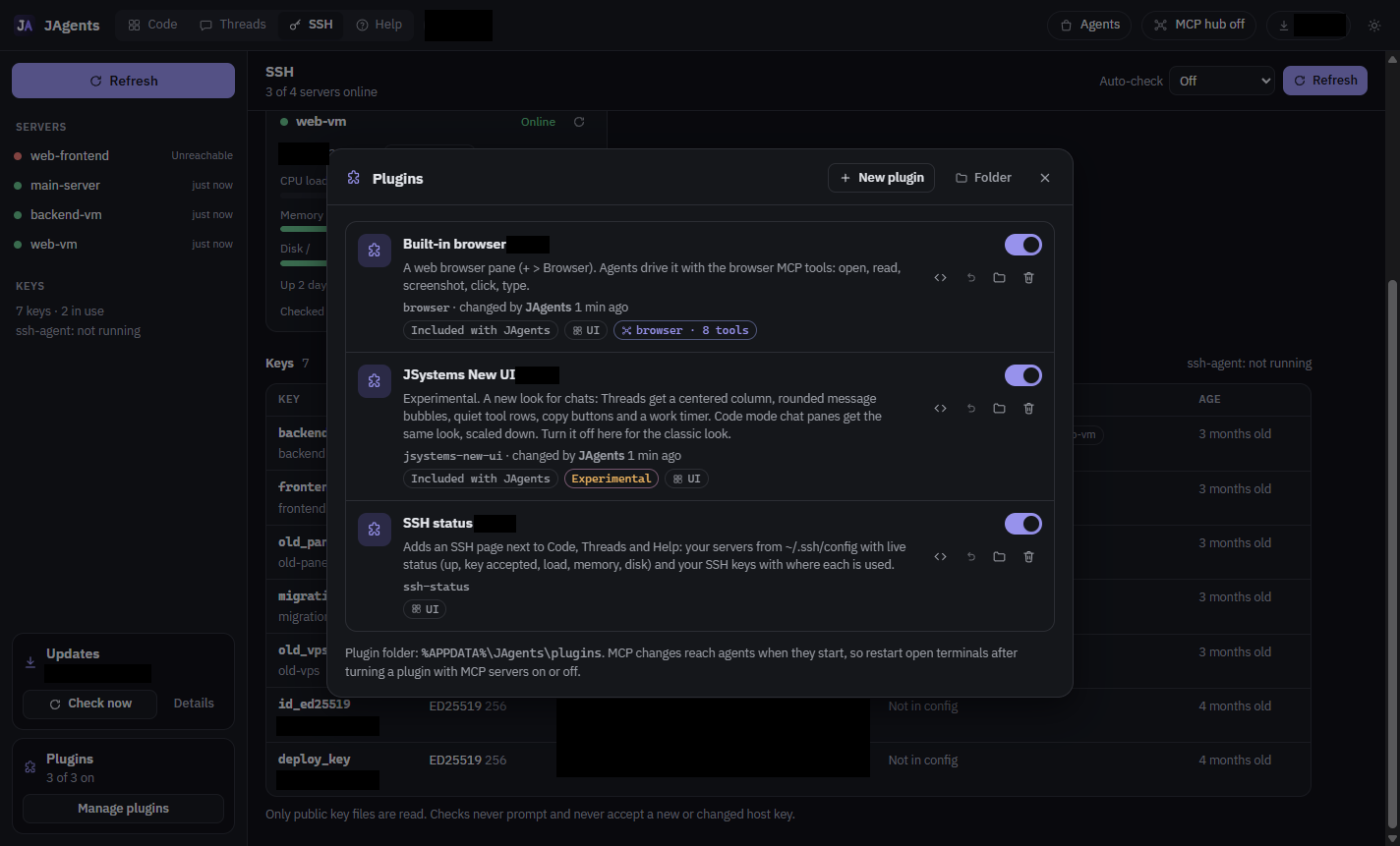Screen dimensions: 1400x846
Task: Select web-frontend server in sidebar
Action: point(123,155)
